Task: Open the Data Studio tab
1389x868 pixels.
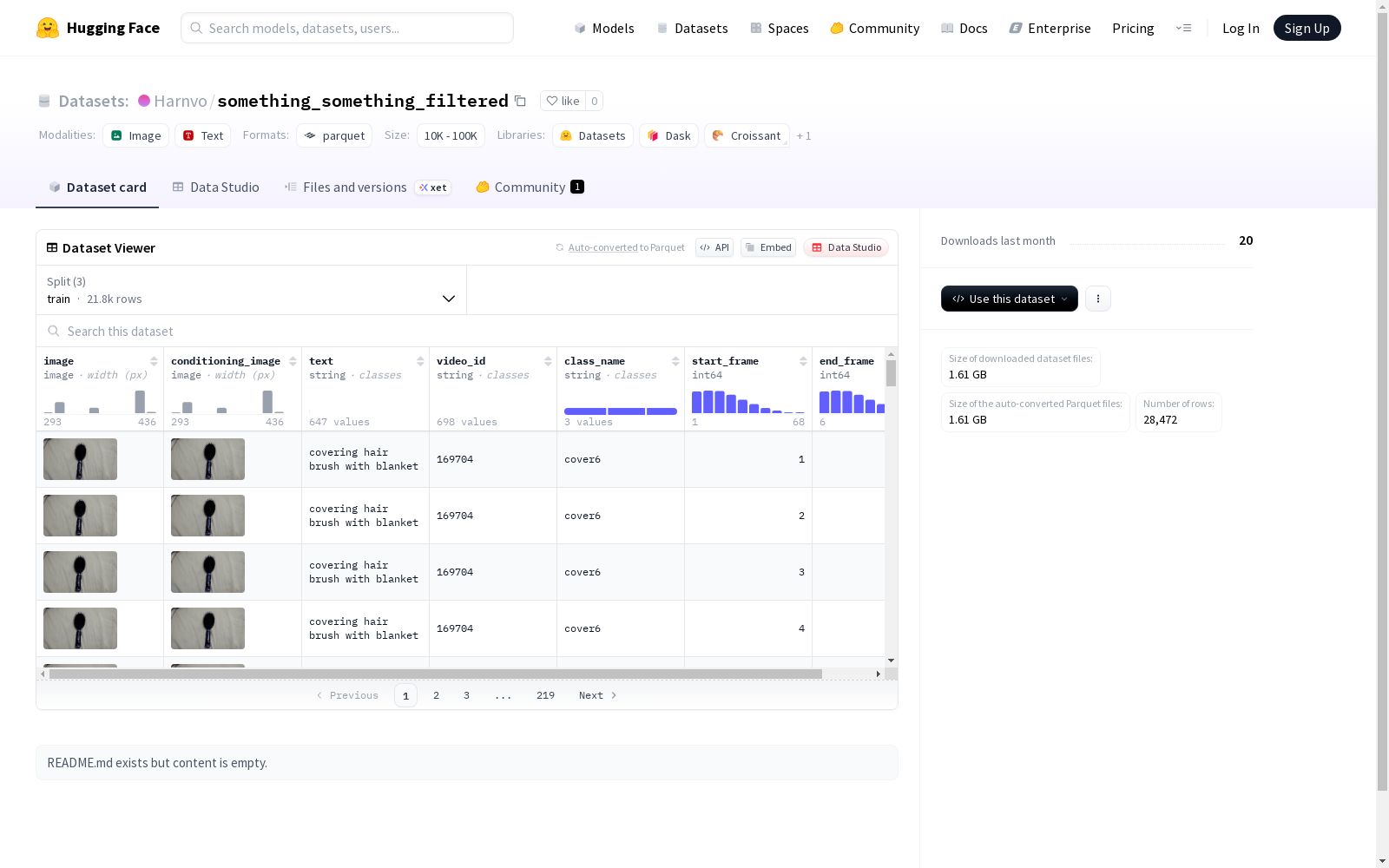Action: pos(215,187)
